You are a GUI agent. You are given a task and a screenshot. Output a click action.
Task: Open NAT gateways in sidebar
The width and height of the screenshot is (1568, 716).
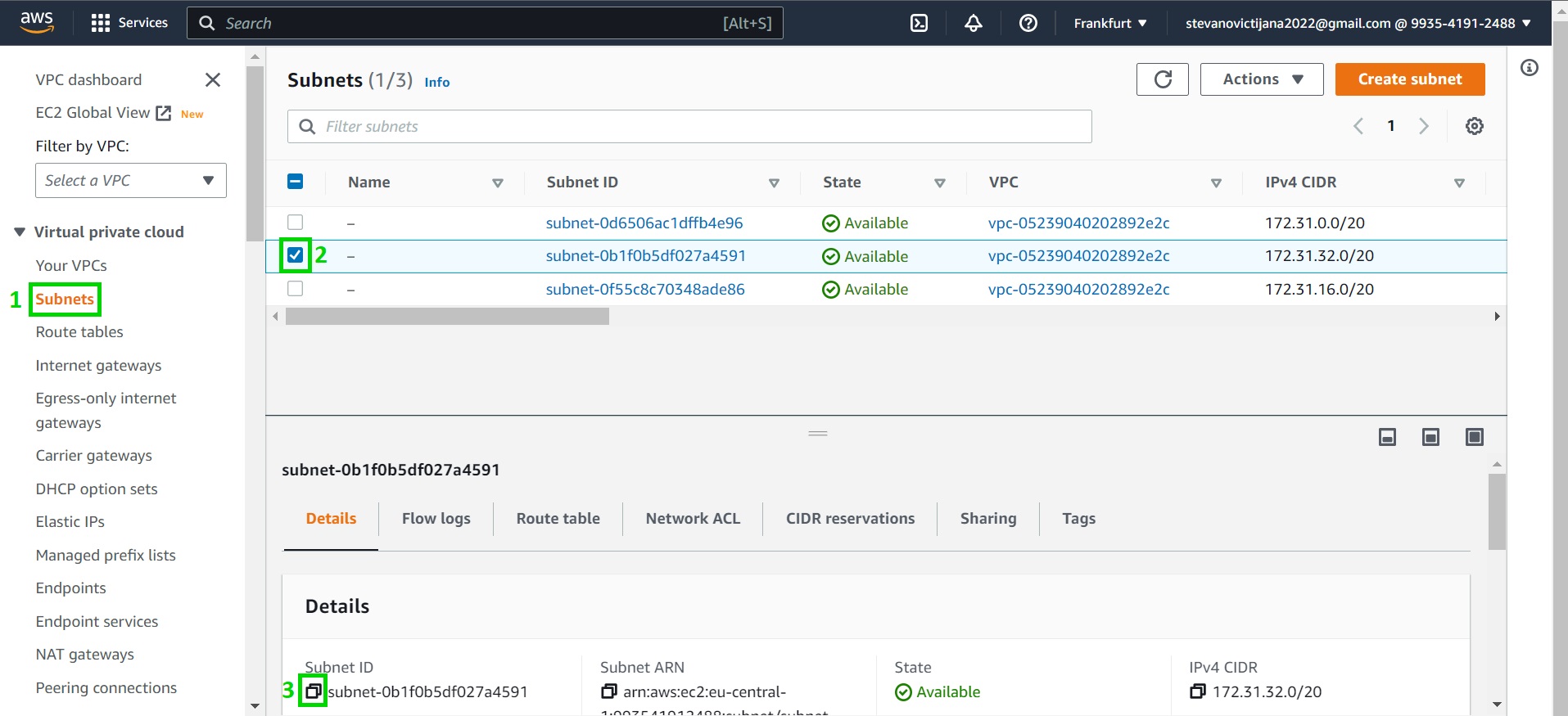pyautogui.click(x=84, y=655)
